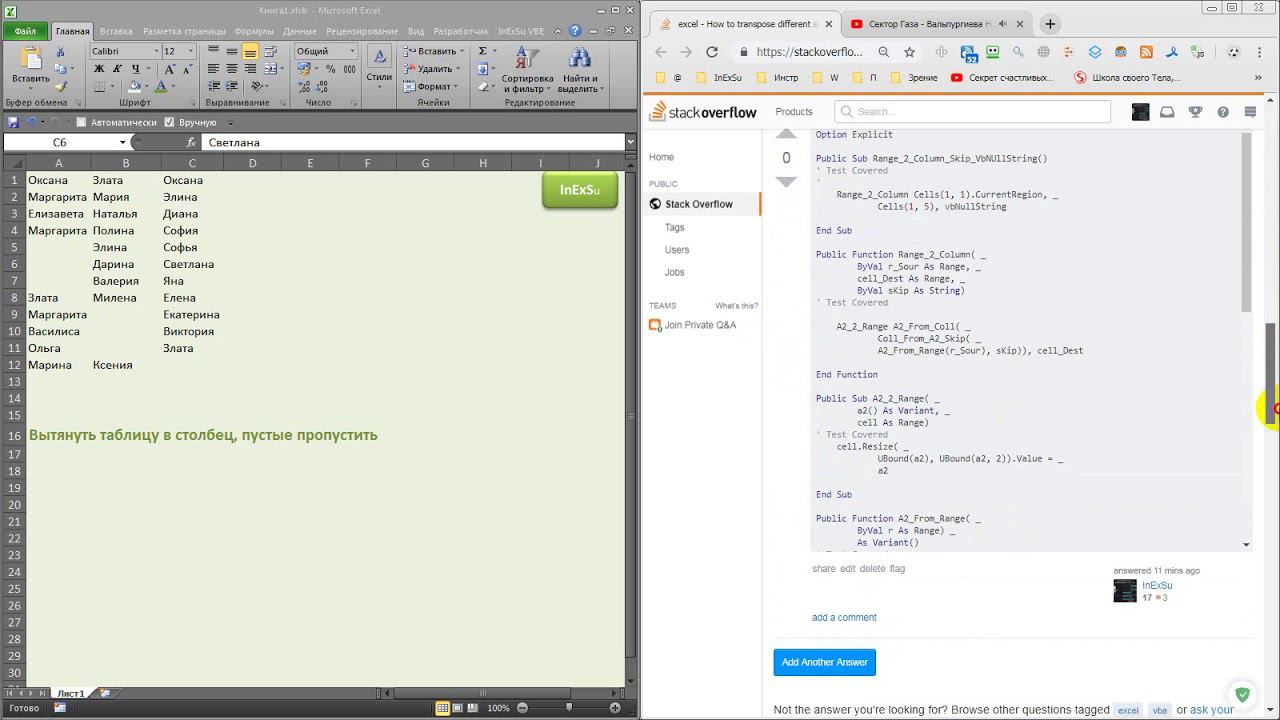Switch to the Разработчик ribbon tab

(x=461, y=31)
